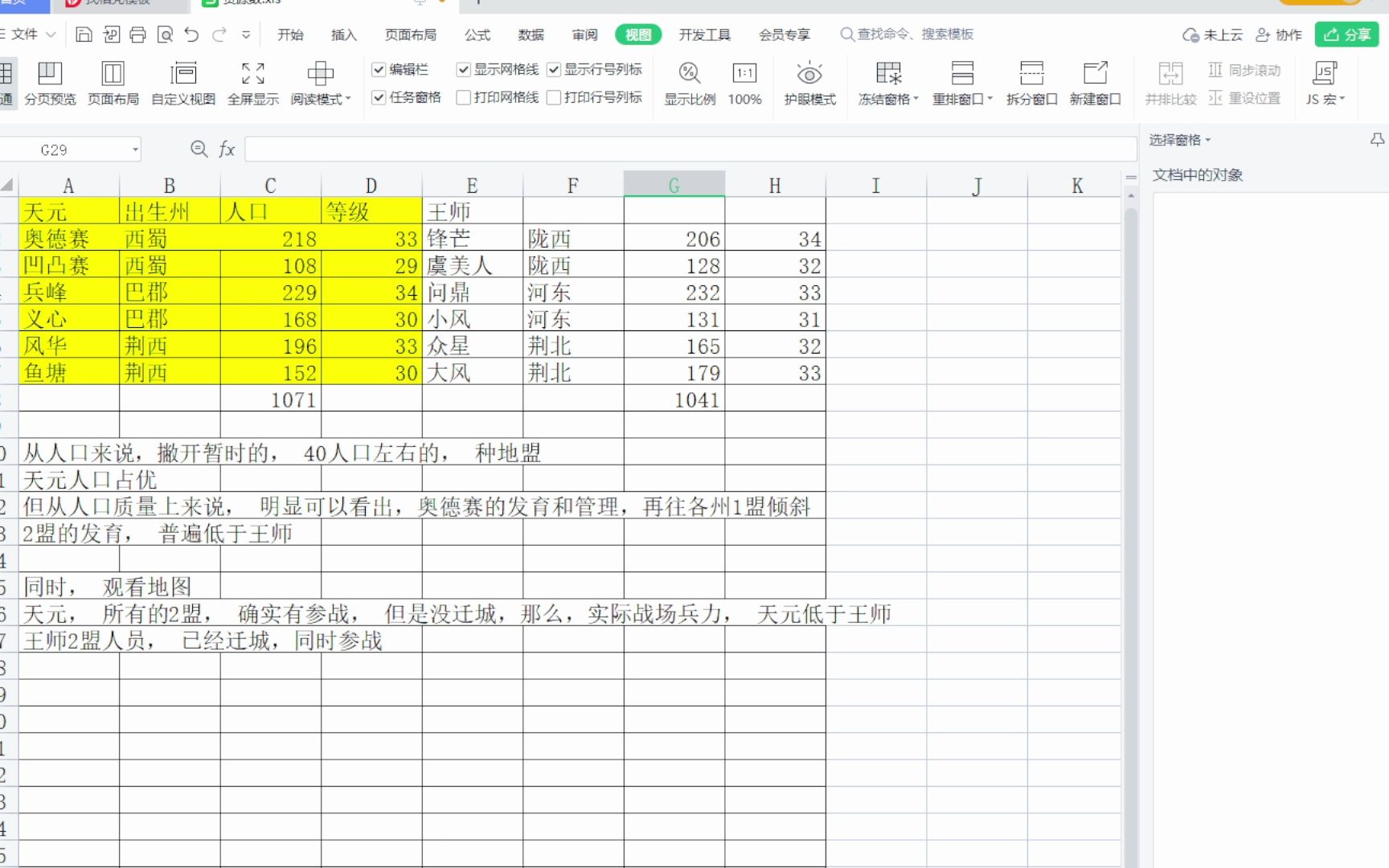1389x868 pixels.
Task: Click the Print icon in quick toolbar
Action: point(138,35)
